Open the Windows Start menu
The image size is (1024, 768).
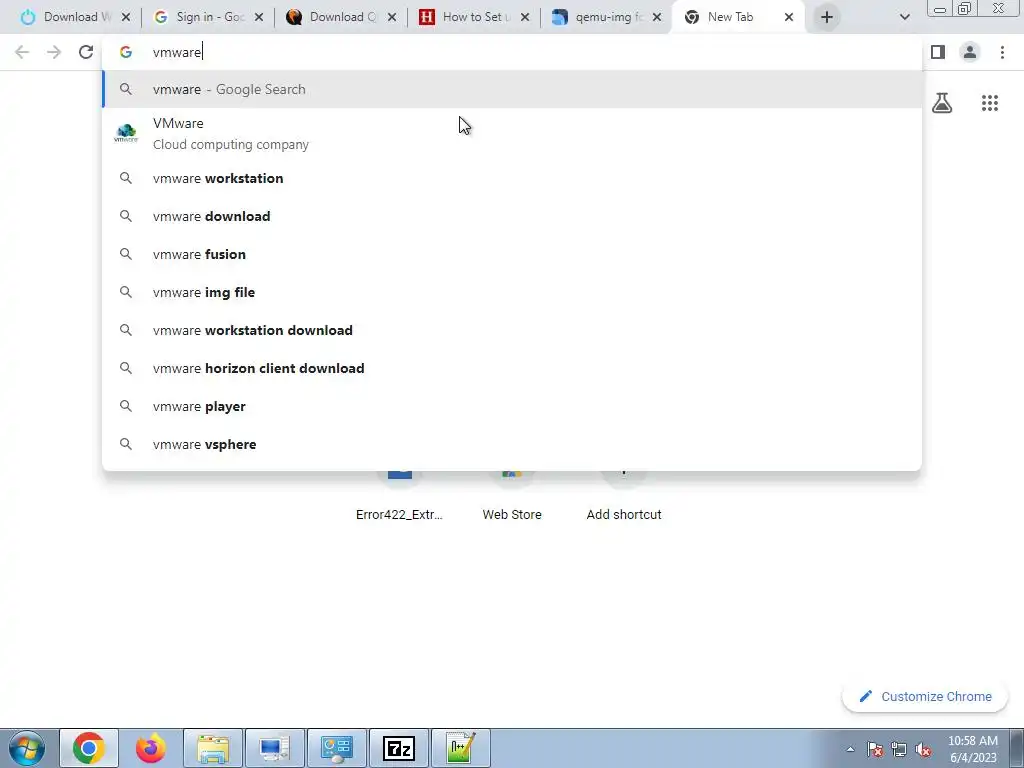[26, 748]
